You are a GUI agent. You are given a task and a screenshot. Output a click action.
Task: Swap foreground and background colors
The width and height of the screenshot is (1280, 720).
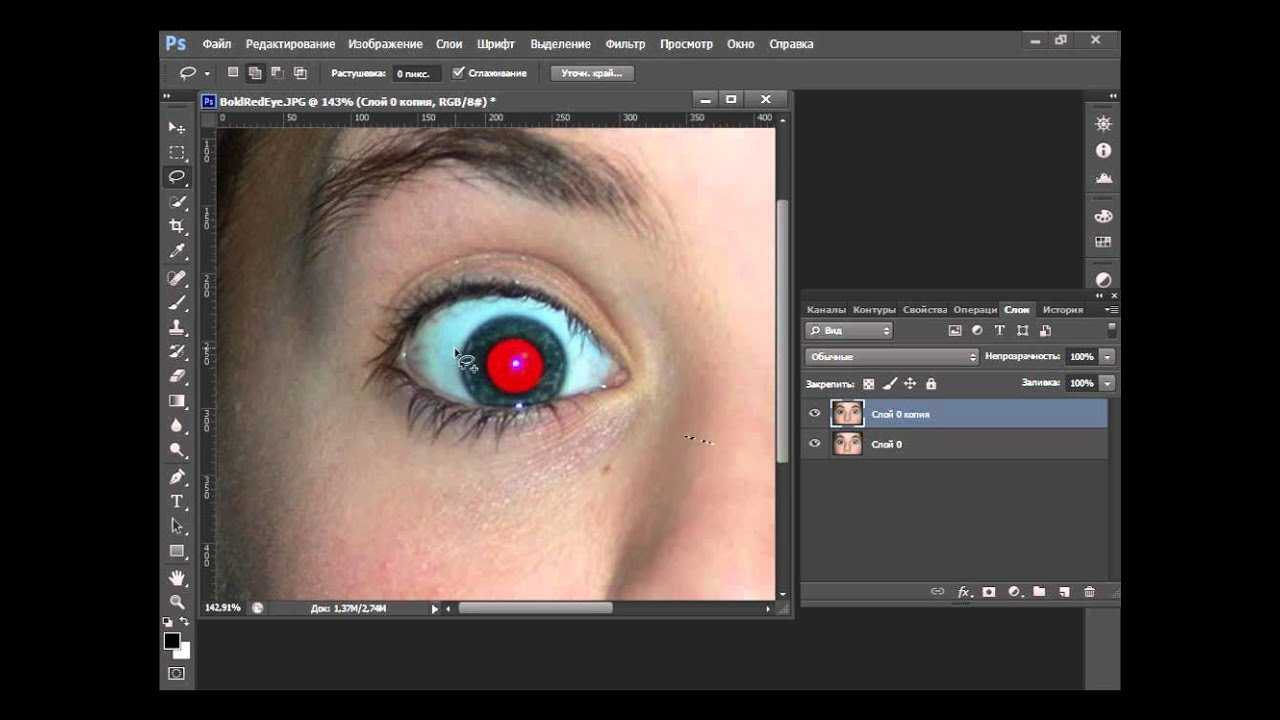(x=185, y=622)
